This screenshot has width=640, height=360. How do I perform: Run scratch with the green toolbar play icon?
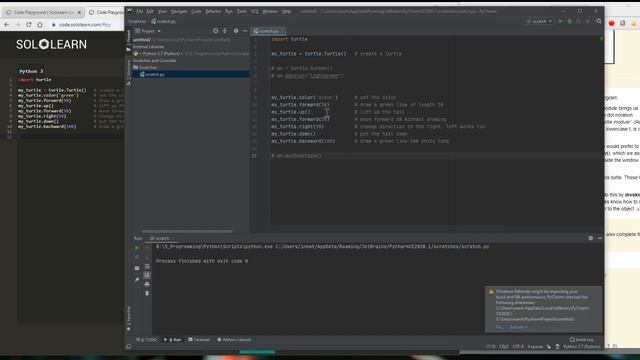pyautogui.click(x=560, y=21)
